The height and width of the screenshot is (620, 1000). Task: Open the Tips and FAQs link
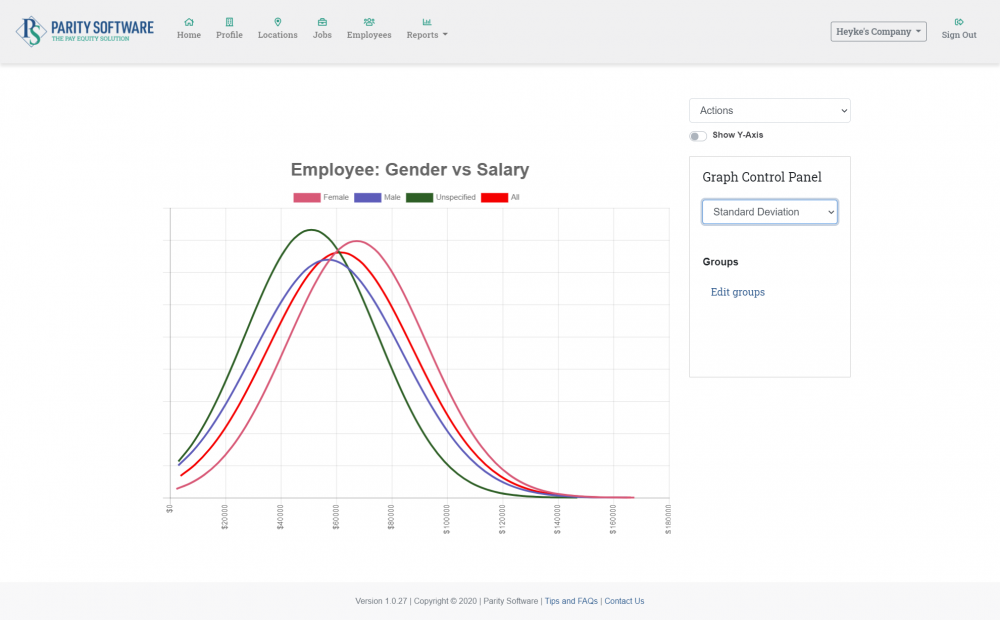coord(571,601)
